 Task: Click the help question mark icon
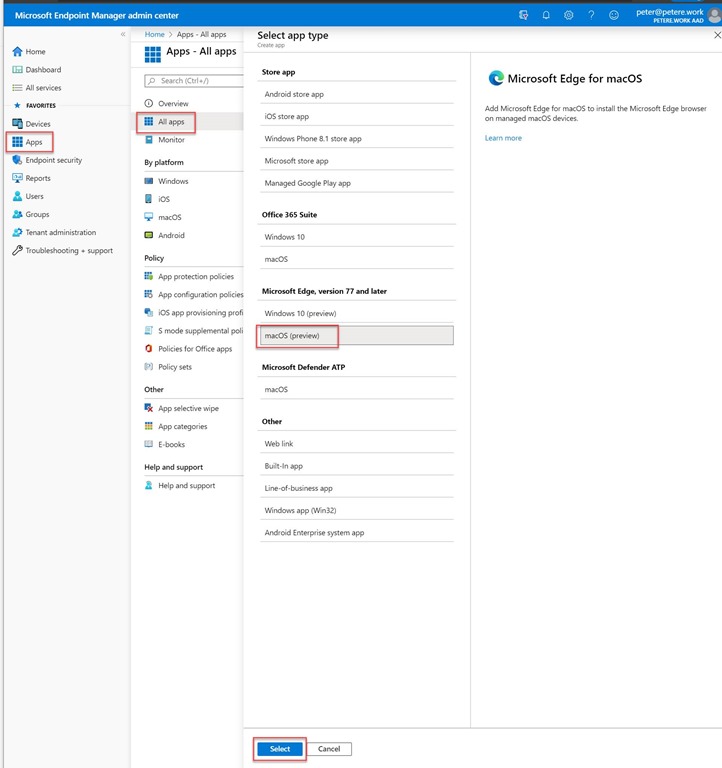point(591,15)
